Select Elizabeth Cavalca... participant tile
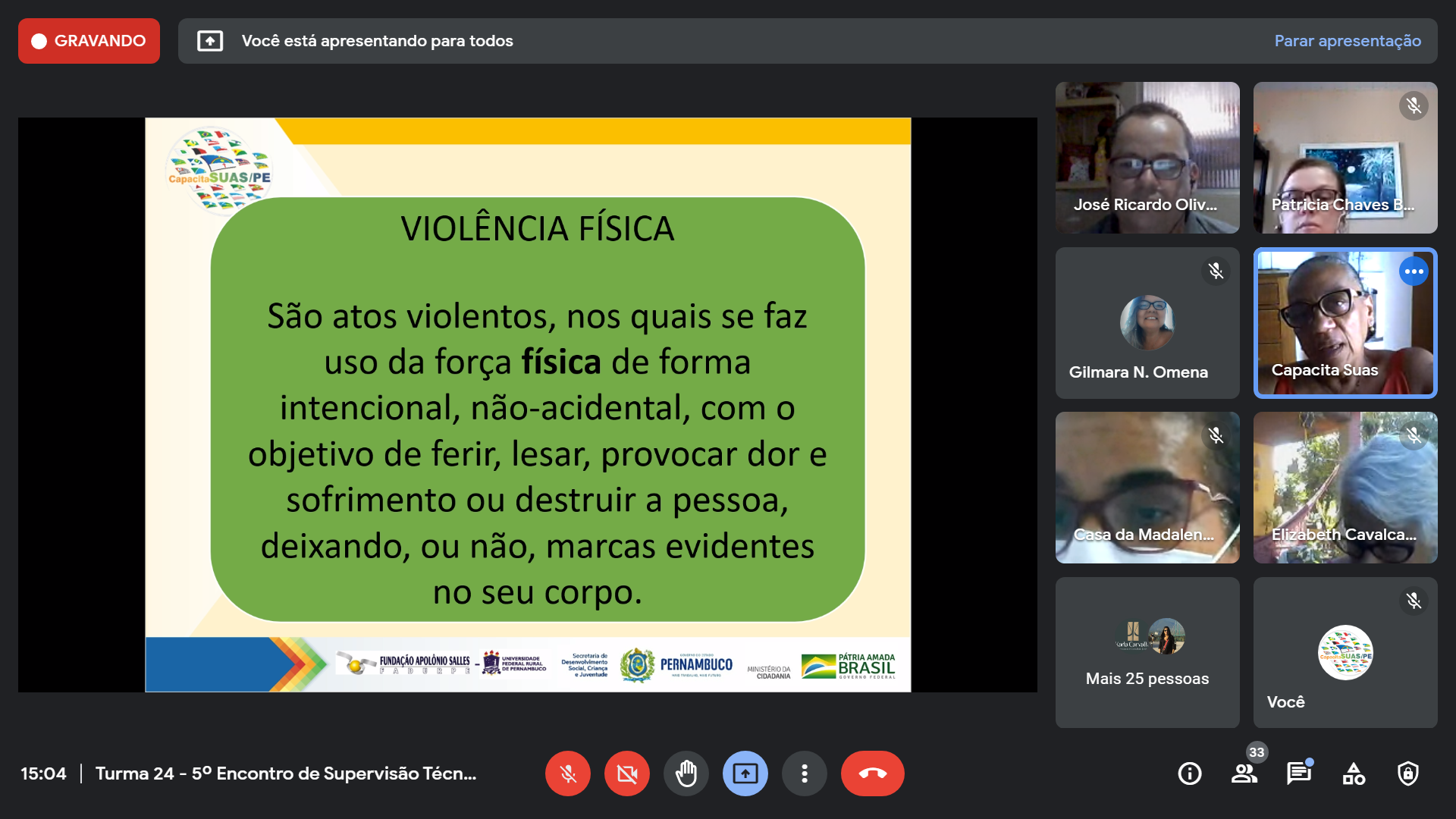The height and width of the screenshot is (819, 1456). [x=1345, y=487]
